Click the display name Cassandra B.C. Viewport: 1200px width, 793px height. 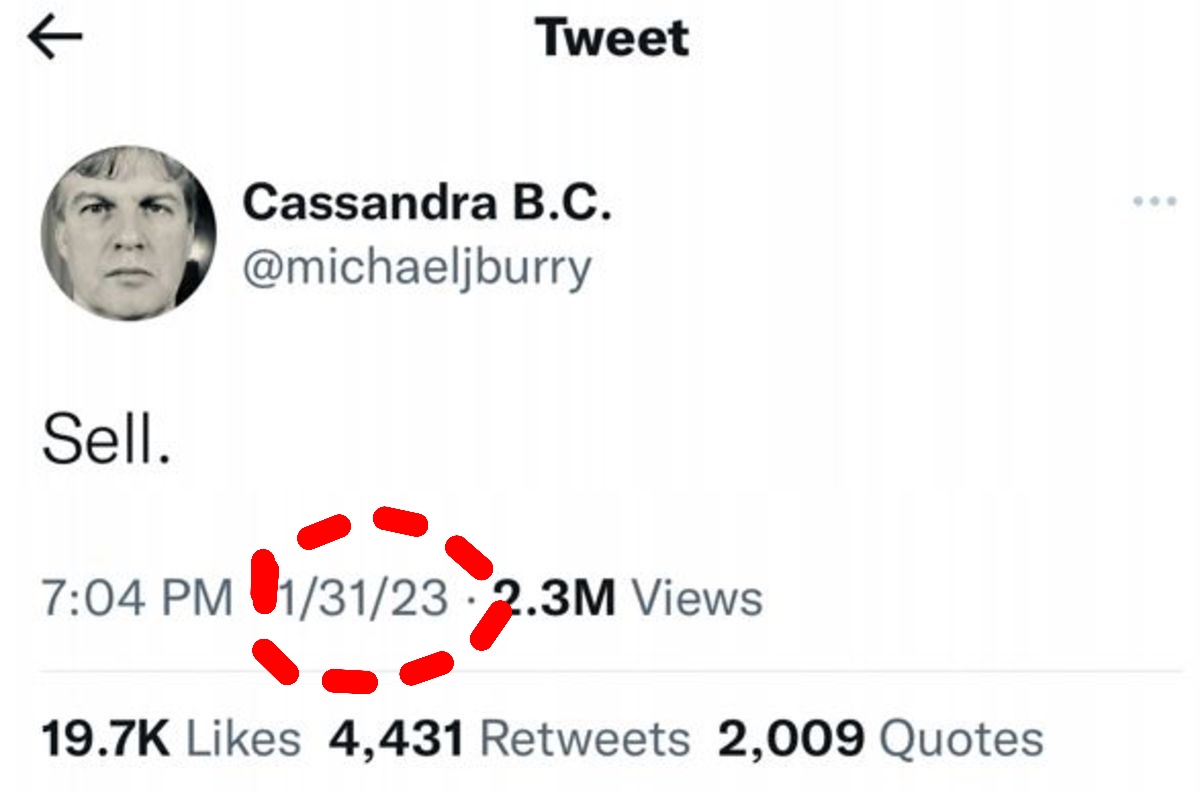426,203
